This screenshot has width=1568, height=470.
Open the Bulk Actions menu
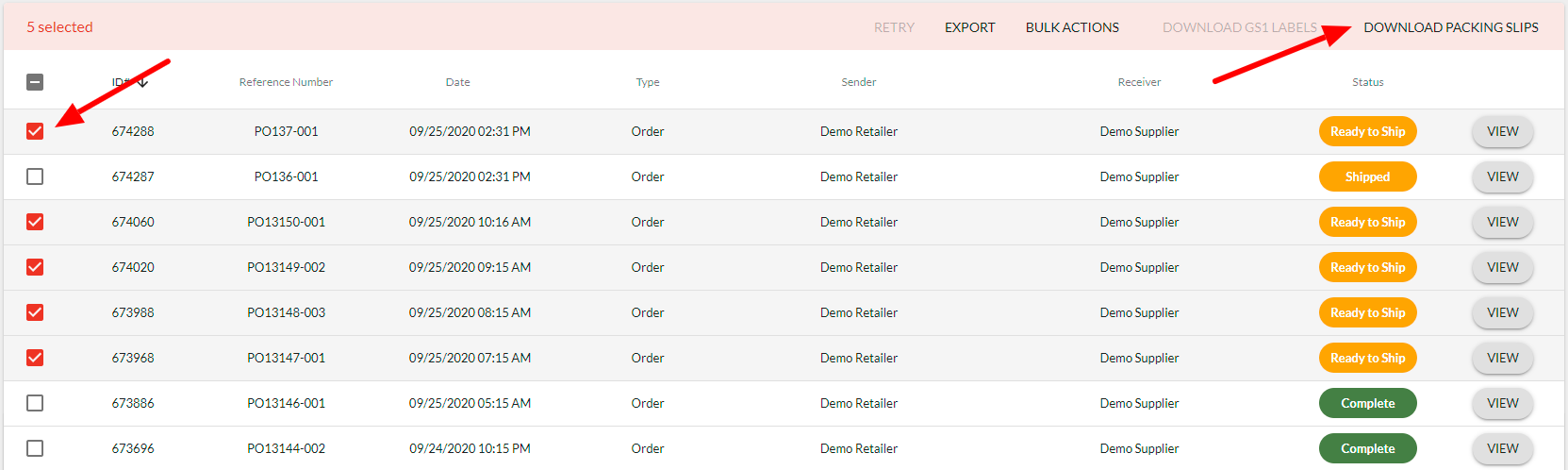click(x=1072, y=27)
